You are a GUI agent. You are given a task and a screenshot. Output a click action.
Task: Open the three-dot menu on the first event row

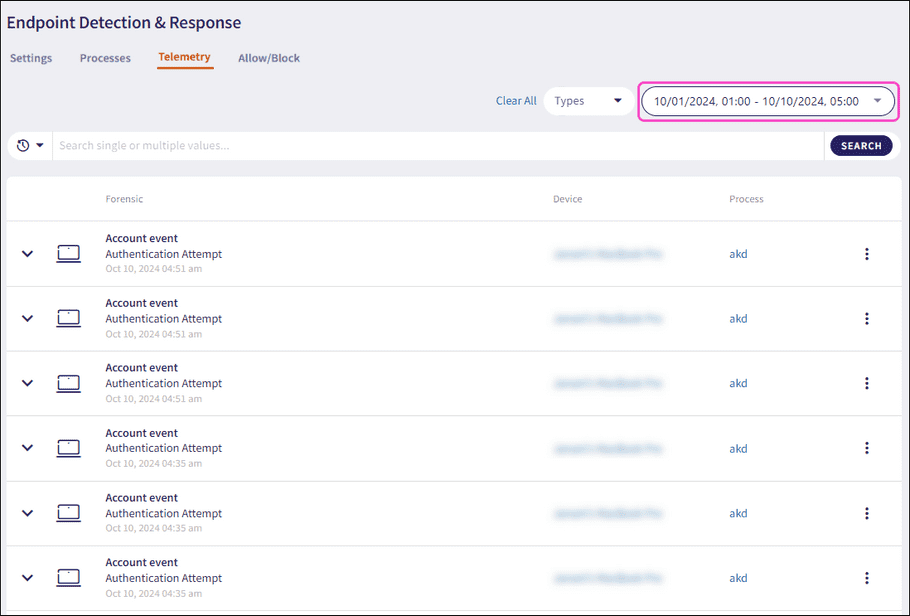pos(866,254)
